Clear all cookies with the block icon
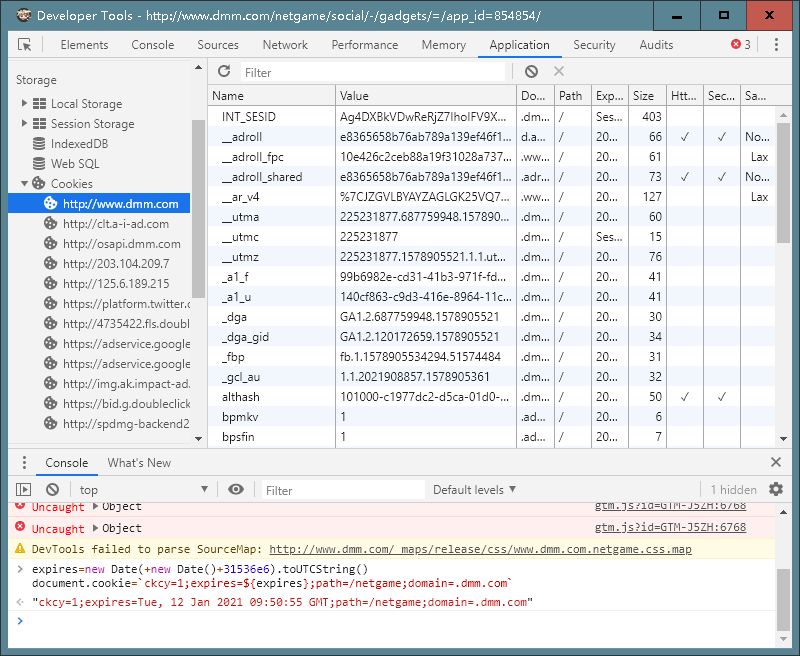Viewport: 800px width, 656px height. click(x=531, y=71)
